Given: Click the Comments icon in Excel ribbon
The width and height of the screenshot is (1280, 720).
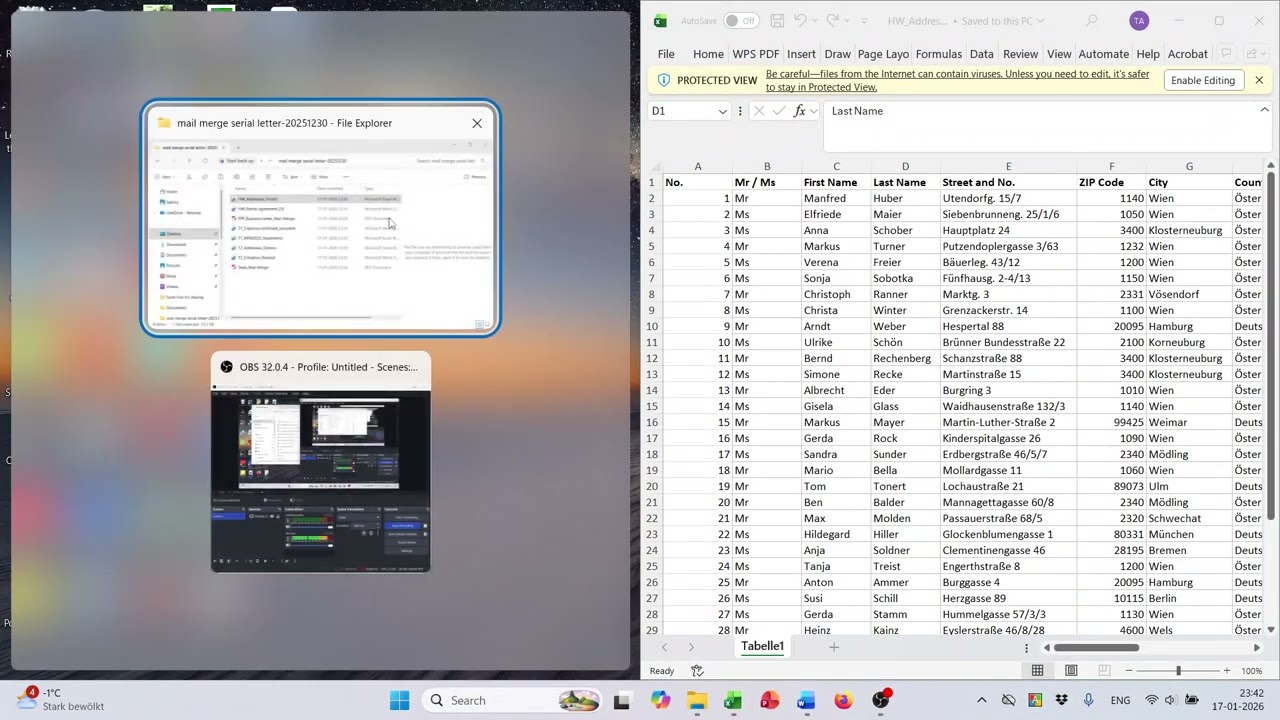Looking at the screenshot, I should coord(1226,54).
